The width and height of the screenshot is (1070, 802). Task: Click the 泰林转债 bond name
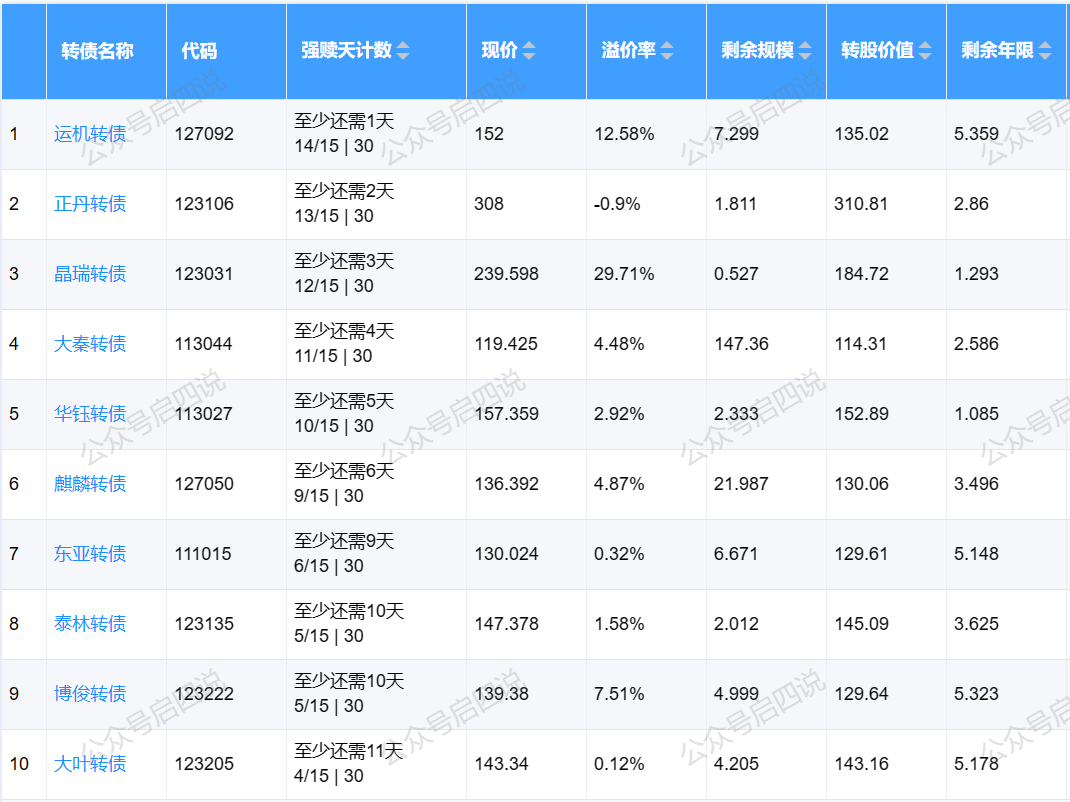[x=90, y=624]
